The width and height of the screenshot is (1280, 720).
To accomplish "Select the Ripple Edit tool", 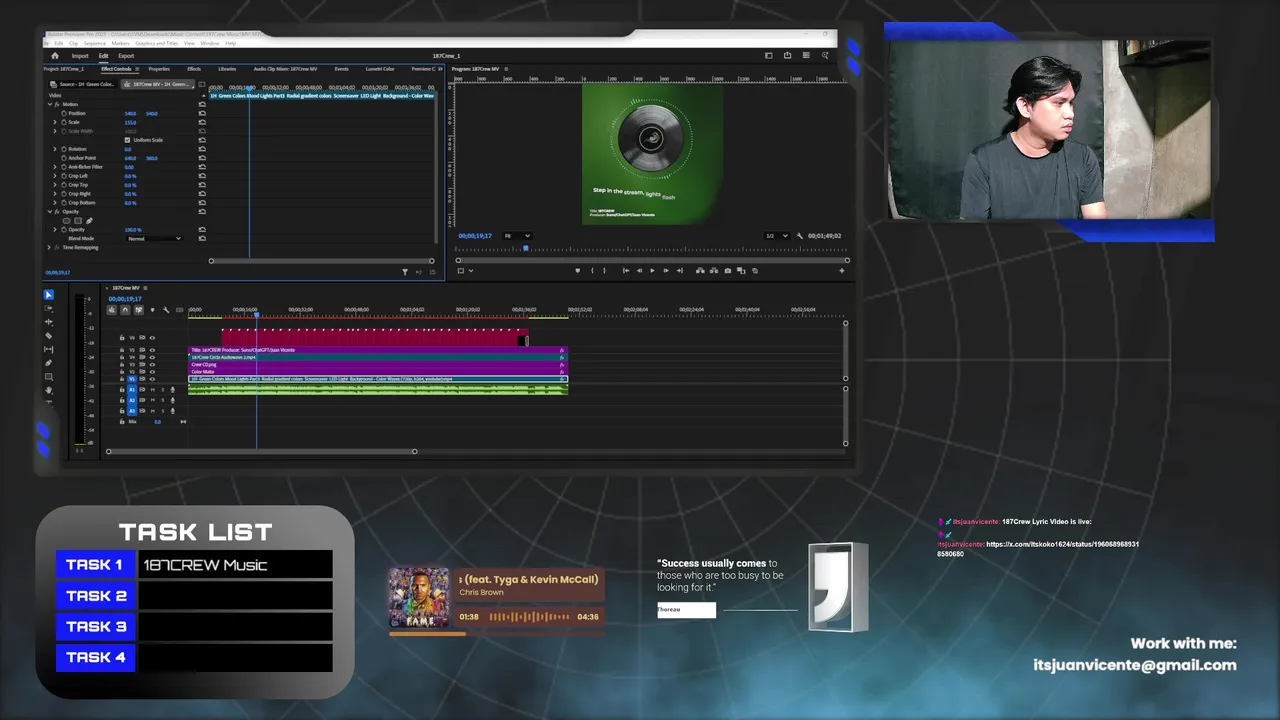I will click(x=48, y=322).
